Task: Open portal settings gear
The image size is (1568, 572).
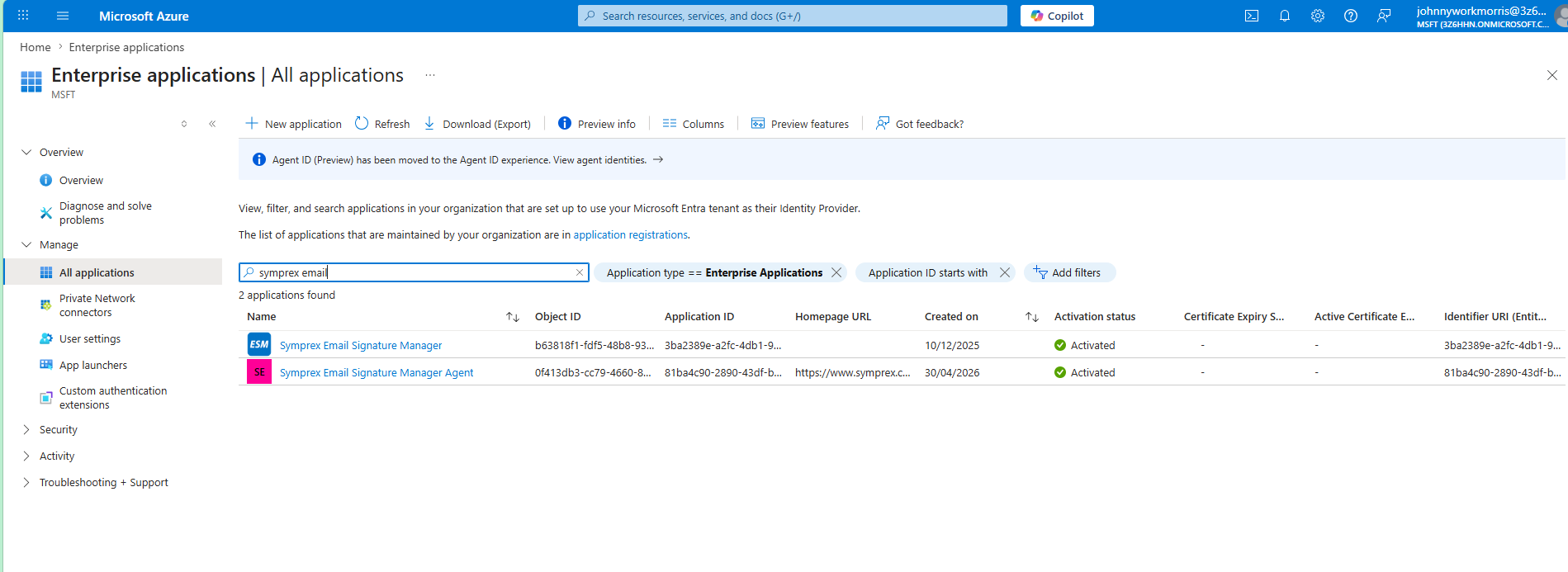Action: 1318,16
